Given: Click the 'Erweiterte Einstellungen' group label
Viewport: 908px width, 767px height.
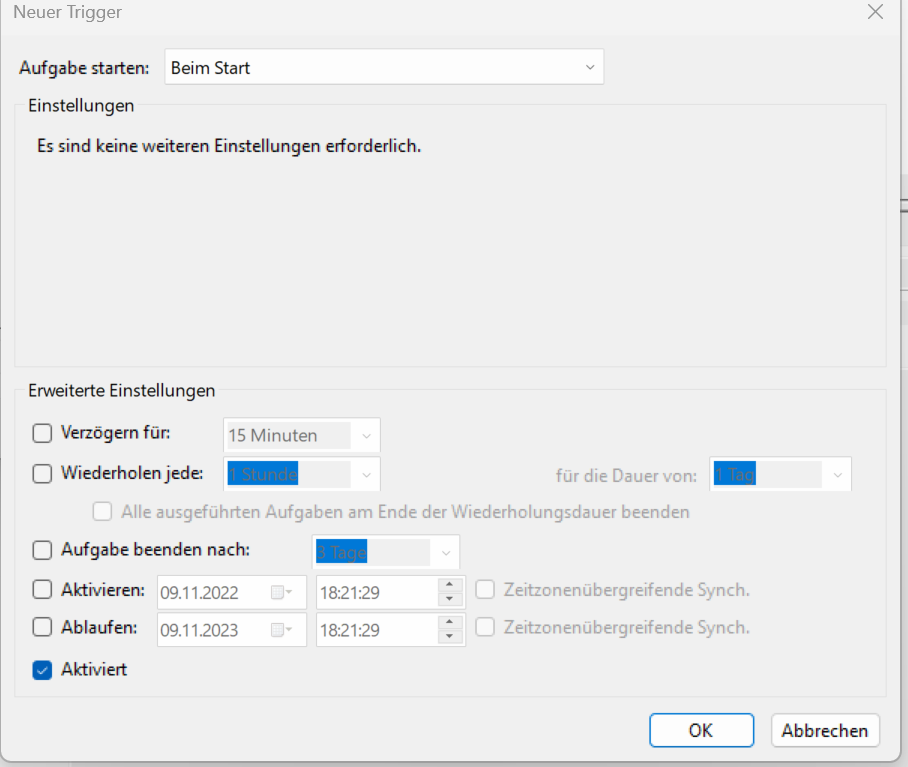Looking at the screenshot, I should [122, 391].
